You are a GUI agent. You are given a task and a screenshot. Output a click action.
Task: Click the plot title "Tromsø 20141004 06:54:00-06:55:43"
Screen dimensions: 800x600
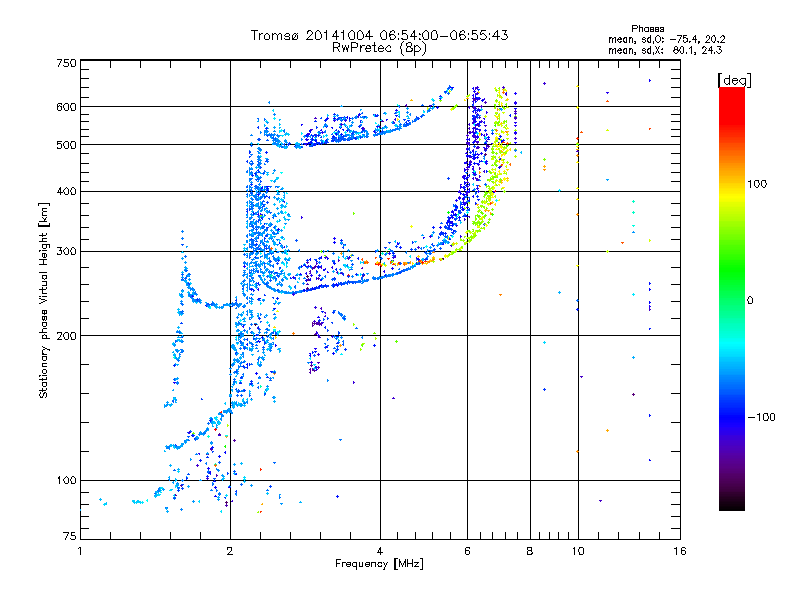[380, 35]
